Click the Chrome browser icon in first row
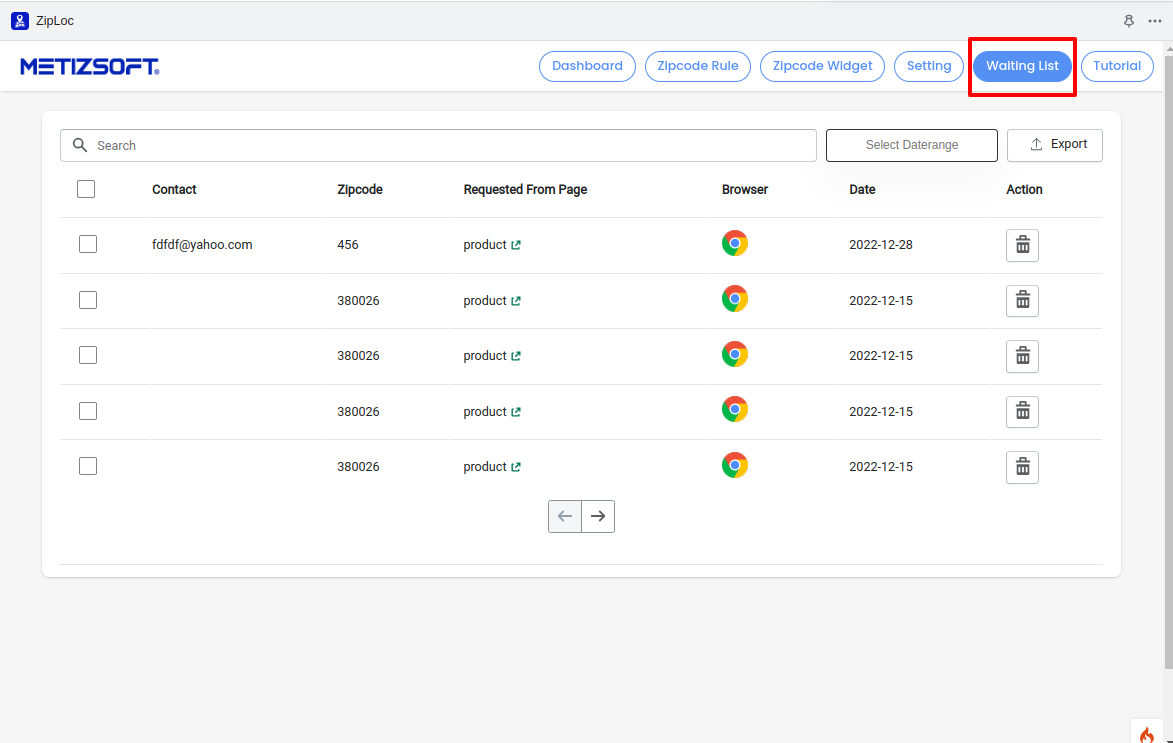The width and height of the screenshot is (1173, 743). tap(735, 244)
